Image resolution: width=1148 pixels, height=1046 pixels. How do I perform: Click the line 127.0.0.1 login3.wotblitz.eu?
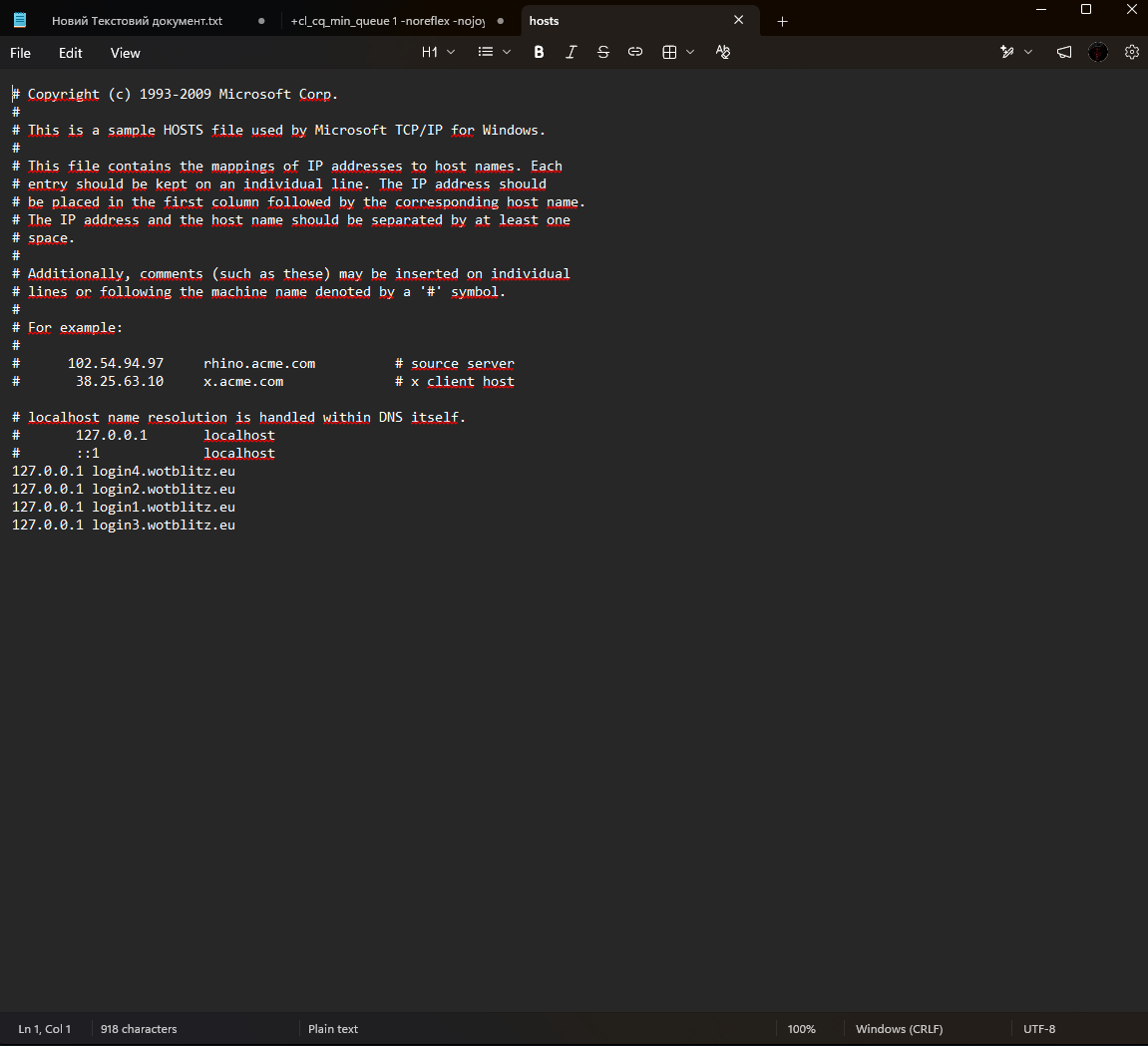pyautogui.click(x=124, y=524)
